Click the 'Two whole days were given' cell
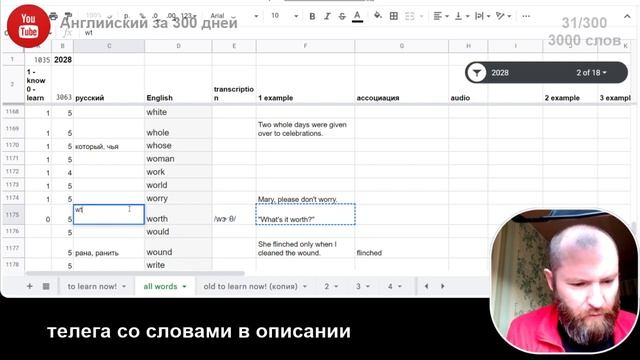The image size is (640, 360). coord(305,129)
